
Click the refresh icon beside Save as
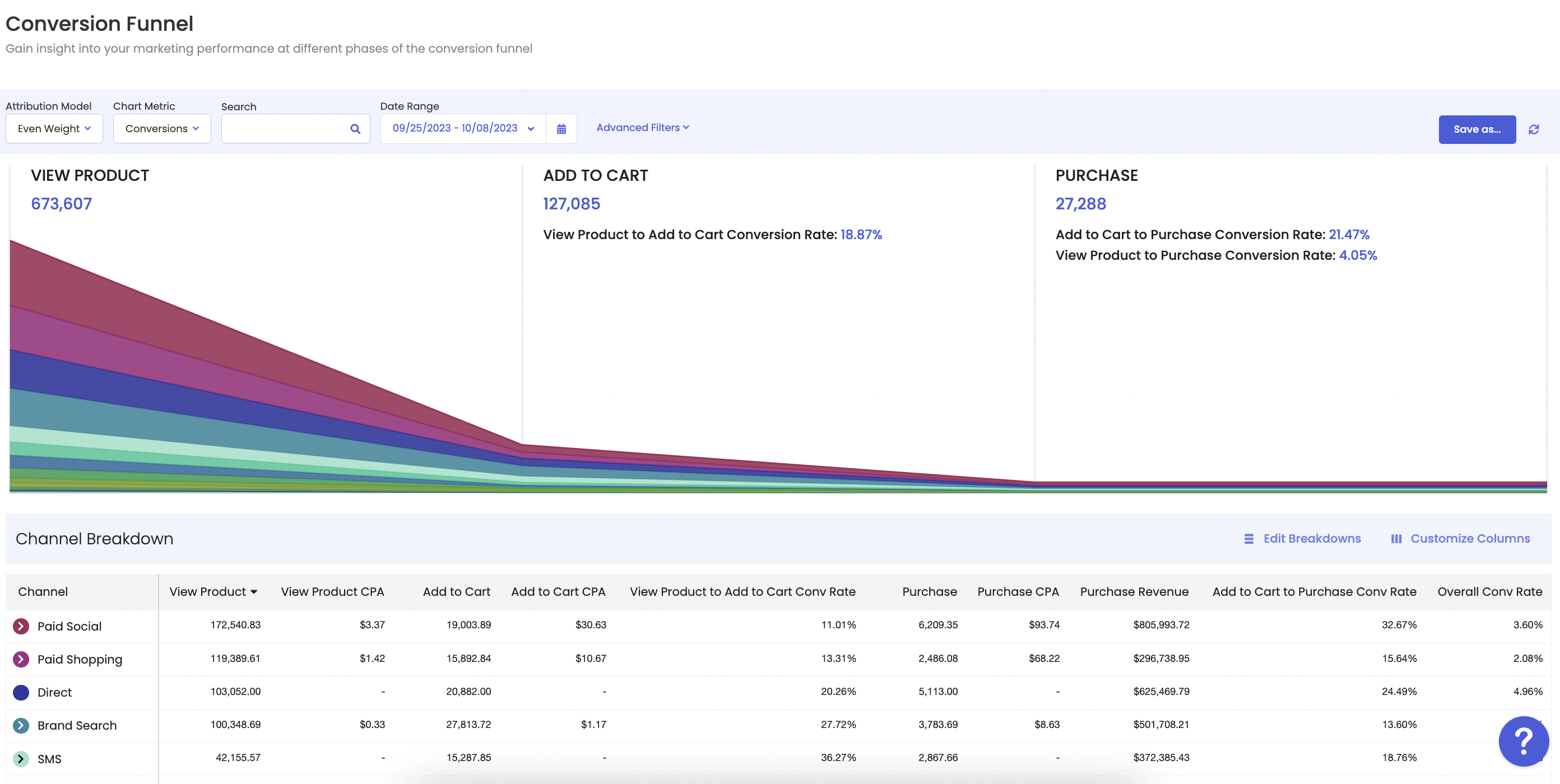pos(1533,129)
